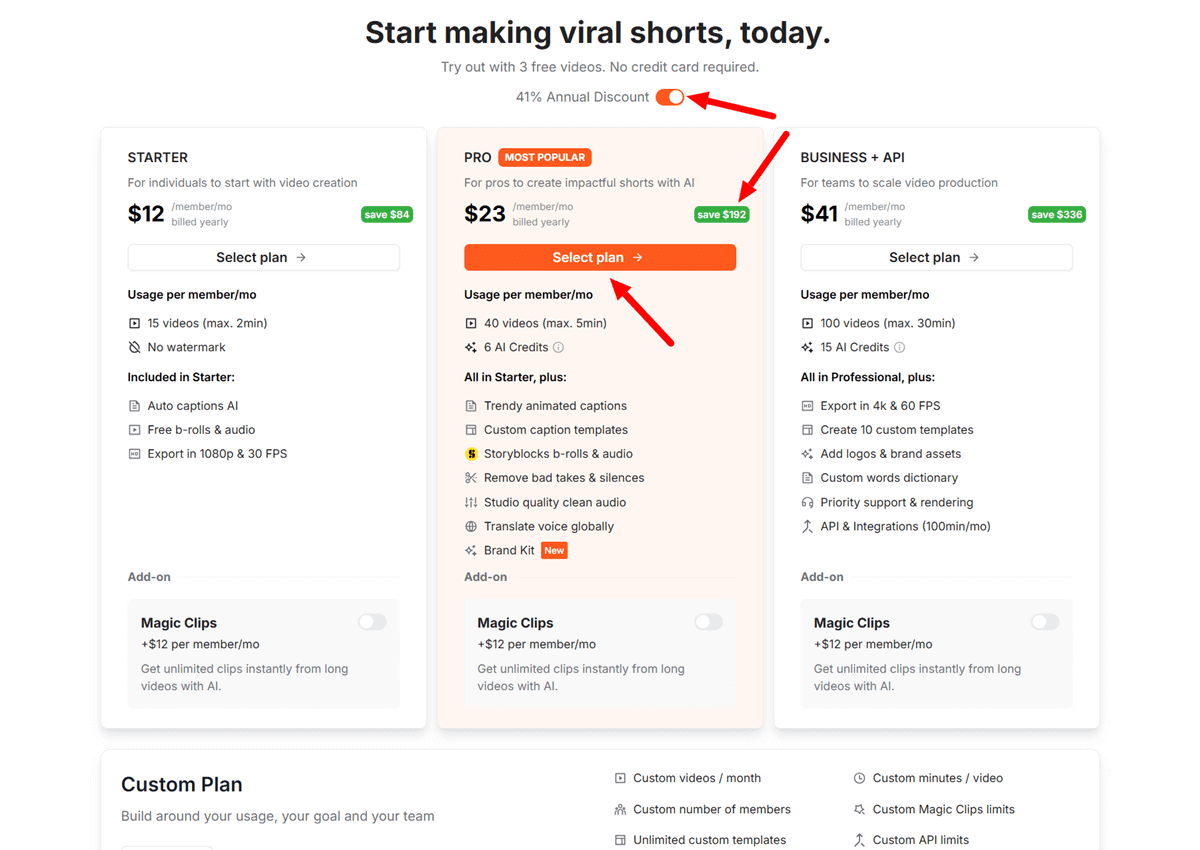Viewport: 1200px width, 850px height.
Task: Choose the Pro plan with orange button
Action: 600,257
